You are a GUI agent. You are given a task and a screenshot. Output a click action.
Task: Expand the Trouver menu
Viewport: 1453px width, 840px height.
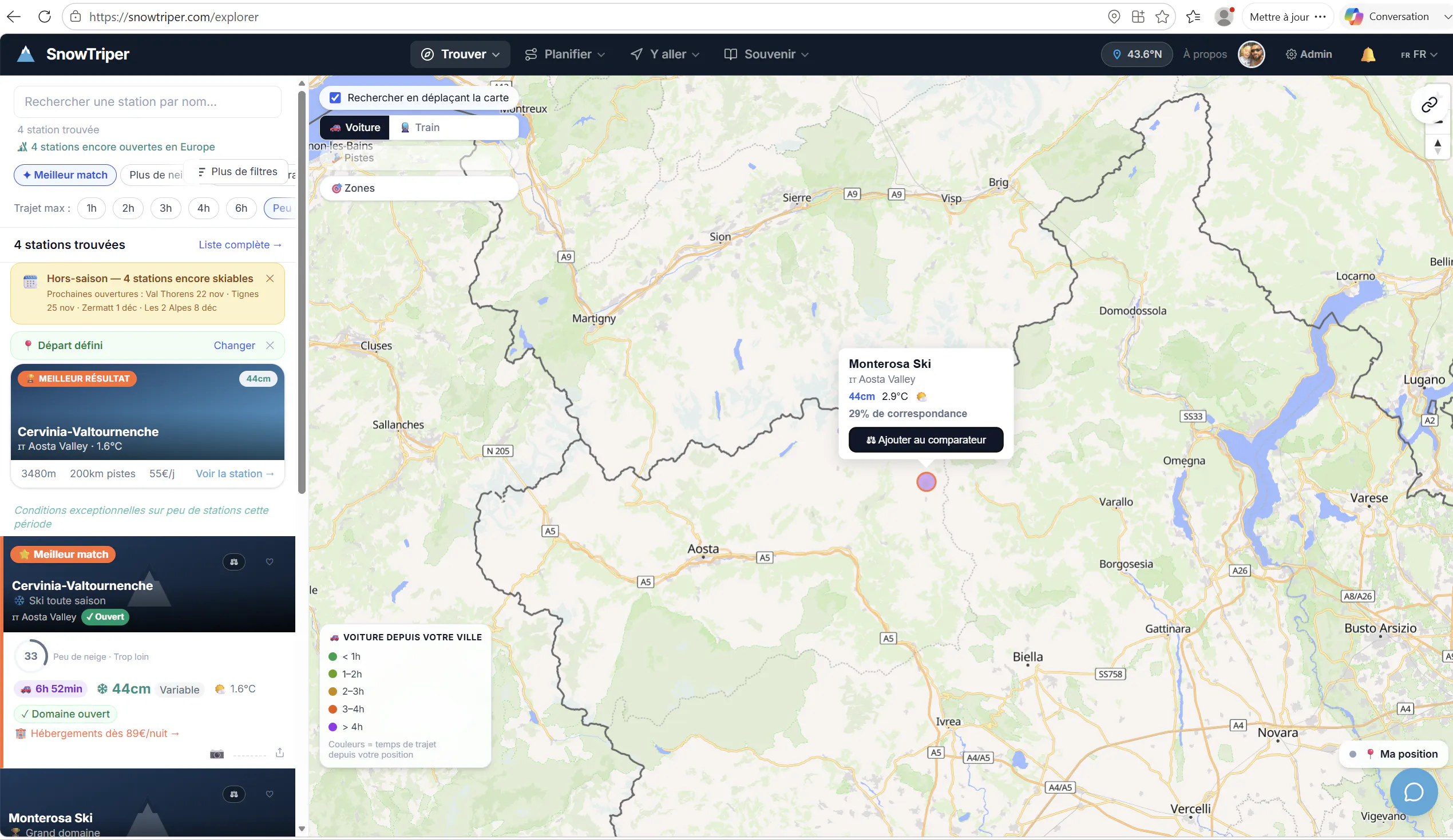click(x=460, y=54)
